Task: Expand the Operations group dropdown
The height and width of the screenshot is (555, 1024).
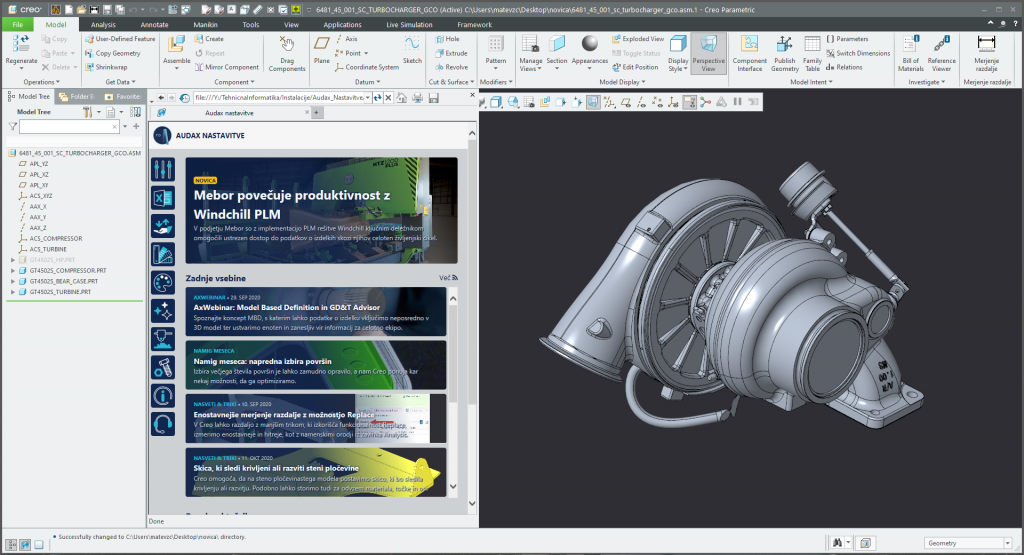Action: [41, 82]
